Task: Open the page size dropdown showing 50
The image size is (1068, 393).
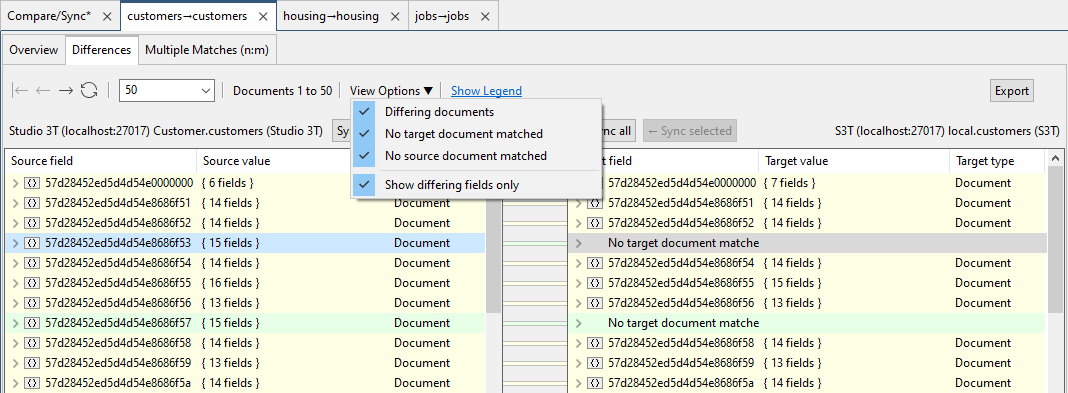Action: click(167, 91)
